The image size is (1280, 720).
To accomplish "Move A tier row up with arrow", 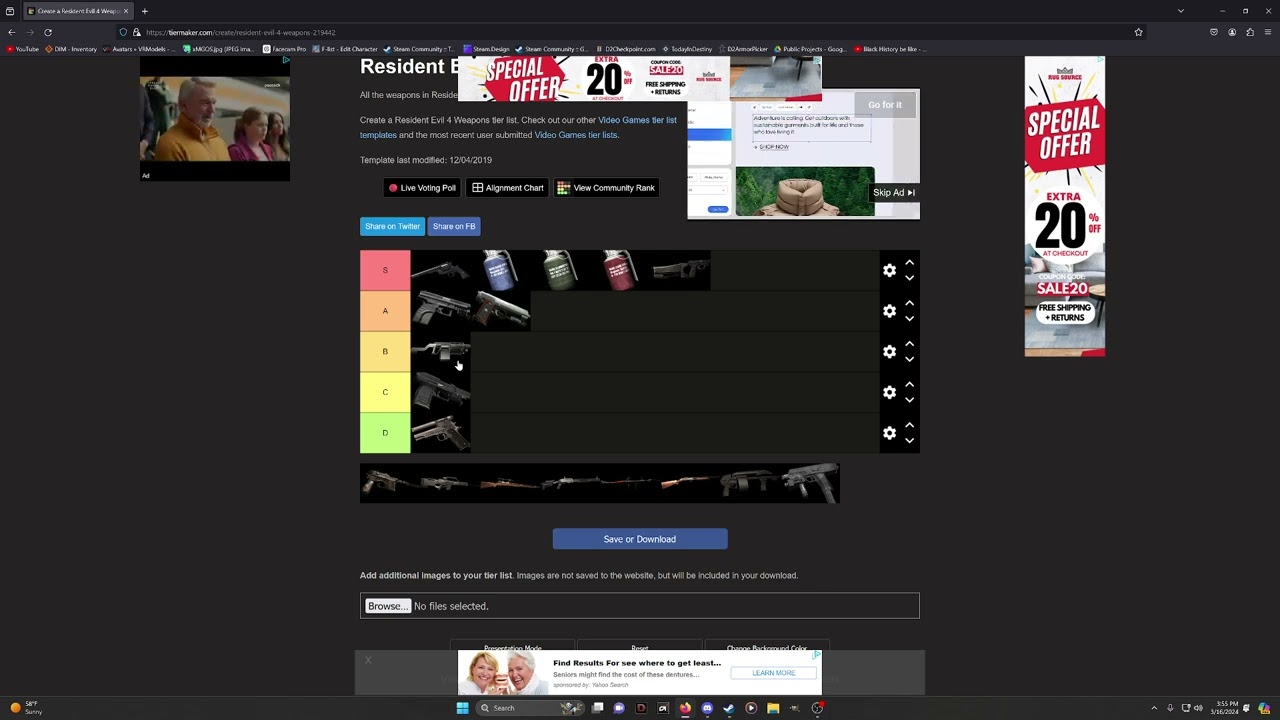I will click(x=909, y=303).
